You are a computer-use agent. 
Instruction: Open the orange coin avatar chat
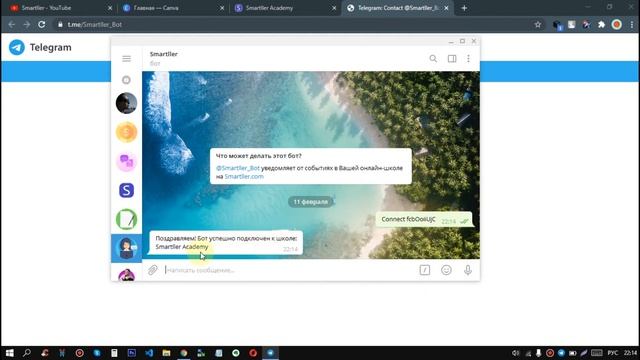point(127,132)
